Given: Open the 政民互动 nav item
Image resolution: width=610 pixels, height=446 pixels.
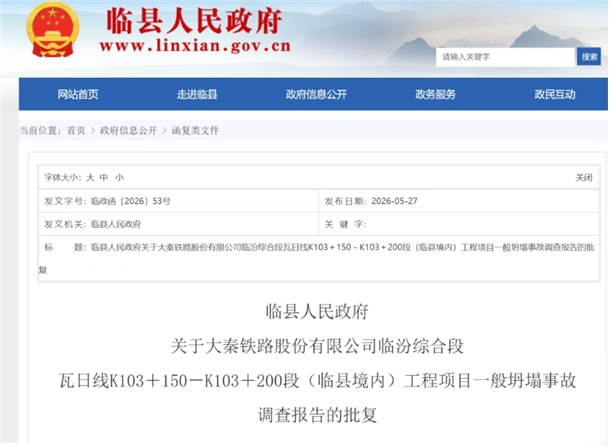Looking at the screenshot, I should 555,94.
